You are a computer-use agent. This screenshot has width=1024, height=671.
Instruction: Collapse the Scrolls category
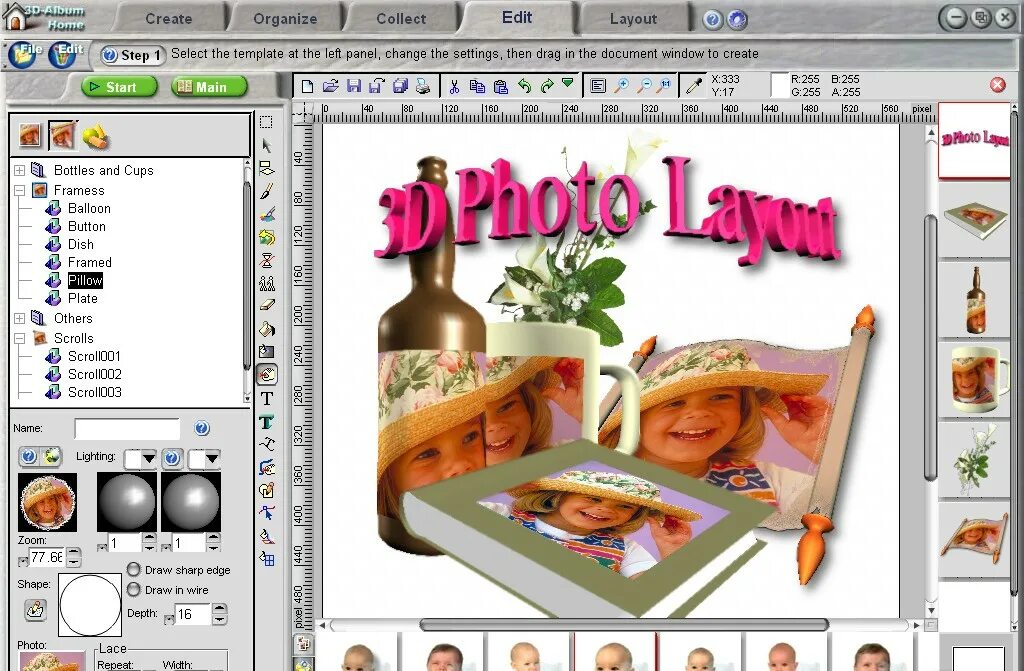(20, 338)
